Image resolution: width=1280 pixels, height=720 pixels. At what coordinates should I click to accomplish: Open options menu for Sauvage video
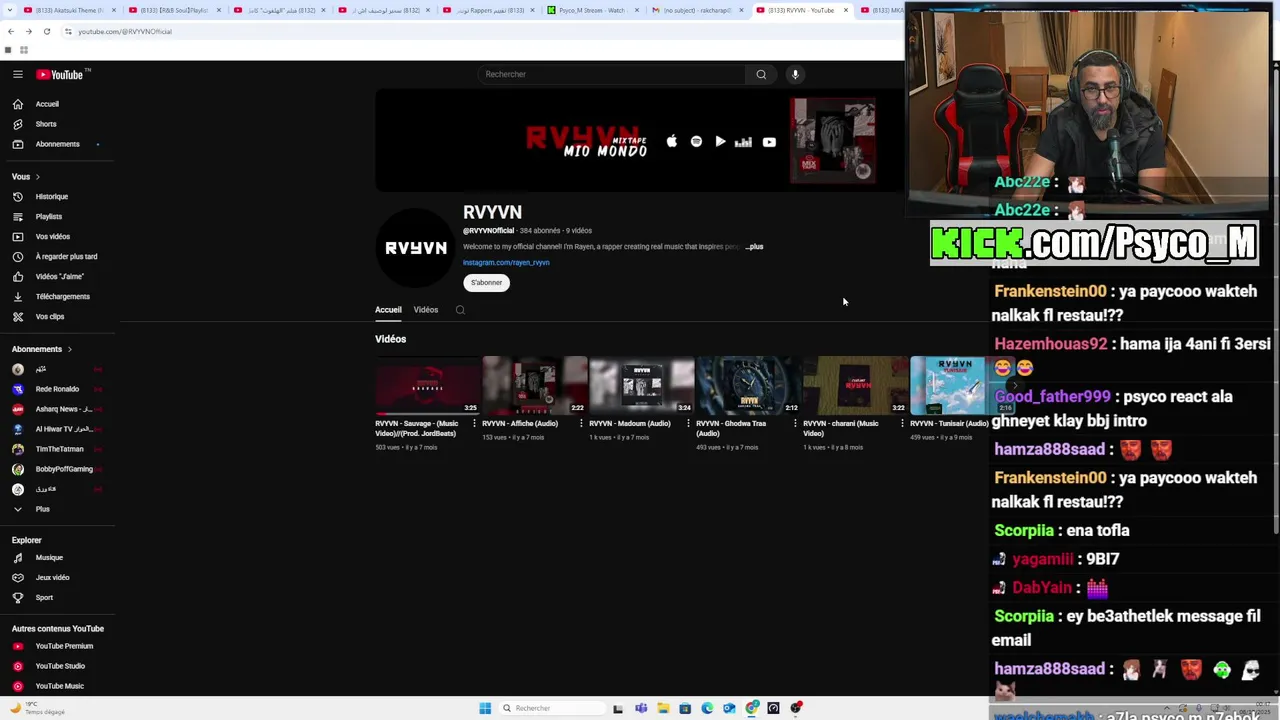(474, 424)
